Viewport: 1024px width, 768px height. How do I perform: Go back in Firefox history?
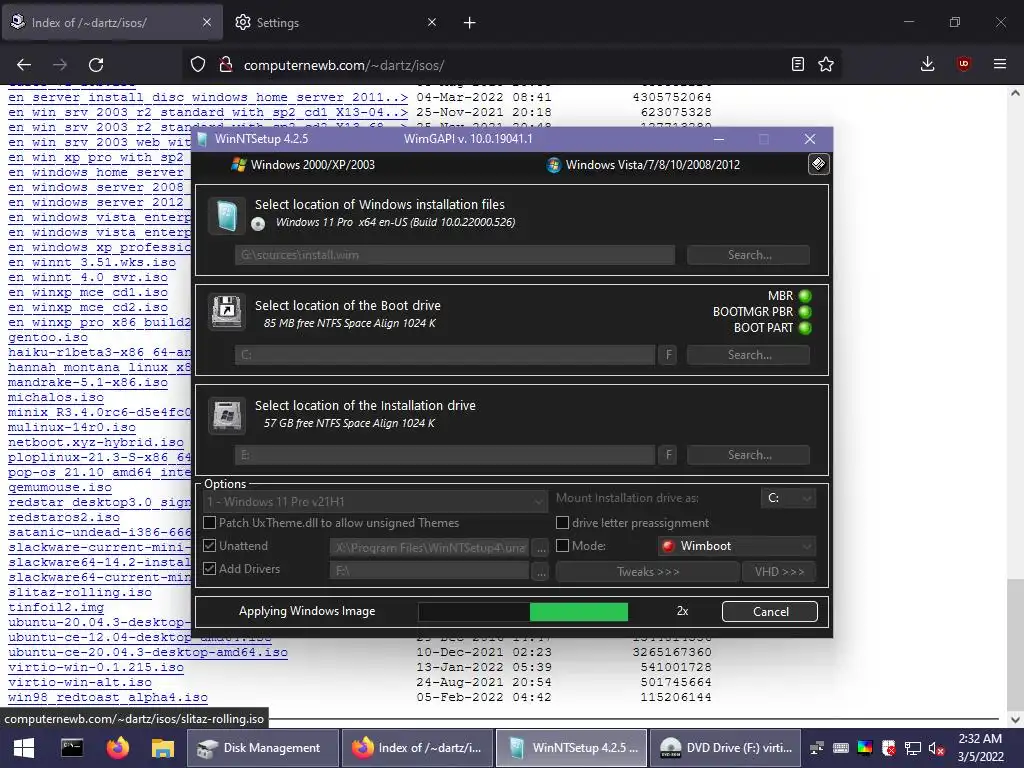pyautogui.click(x=24, y=65)
